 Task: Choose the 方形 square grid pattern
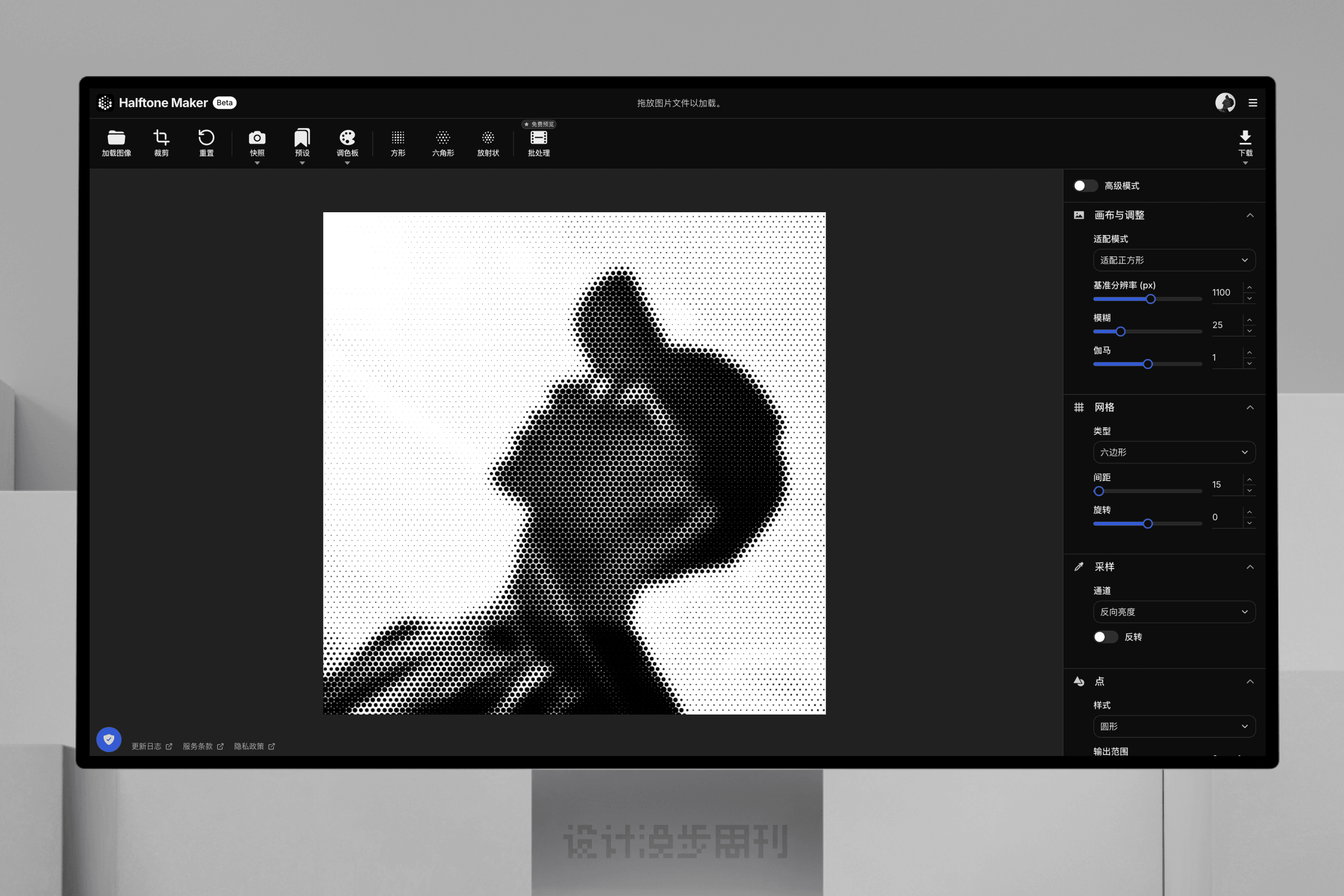(398, 138)
